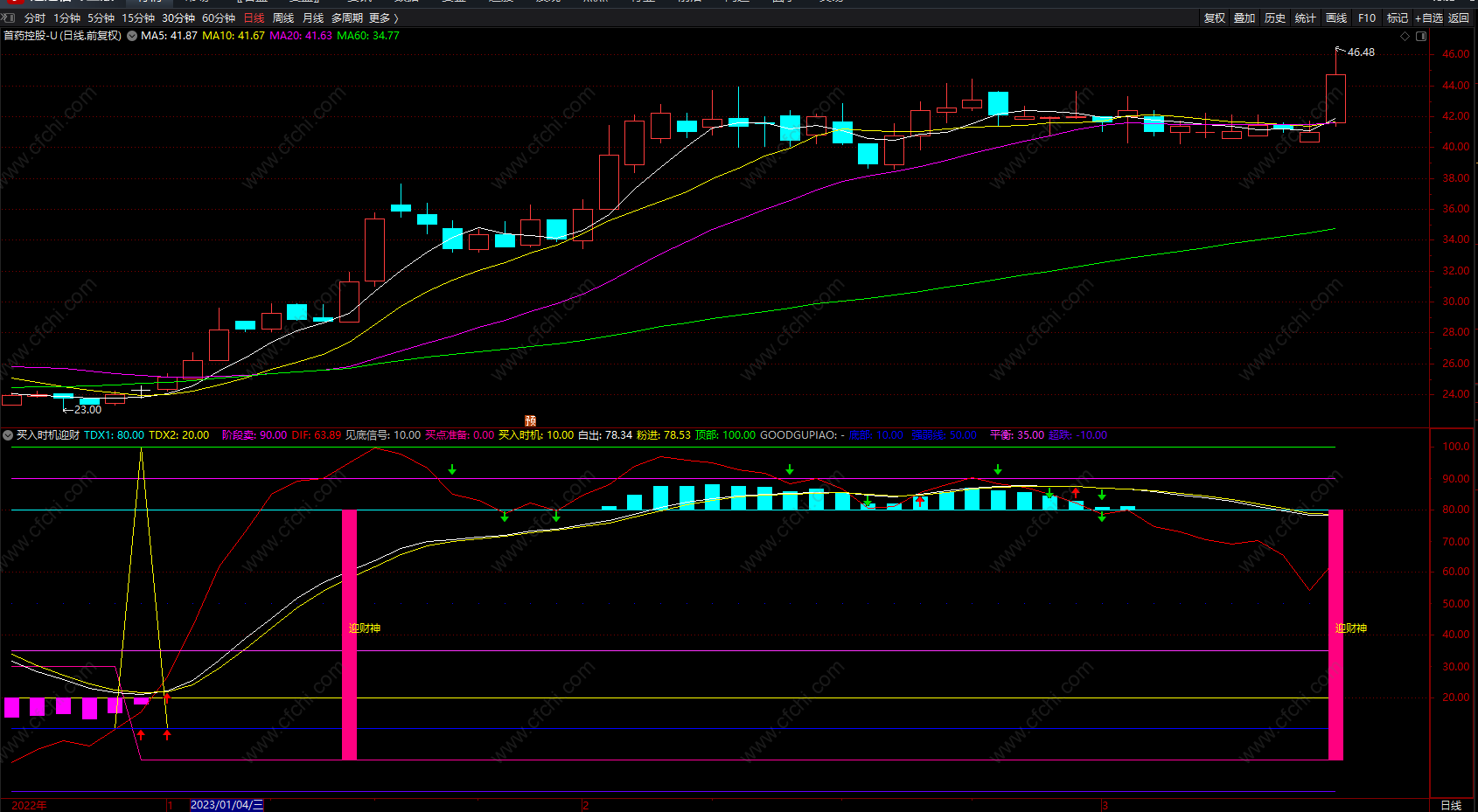Click the 日线 label at bottom right corner

[x=1451, y=805]
